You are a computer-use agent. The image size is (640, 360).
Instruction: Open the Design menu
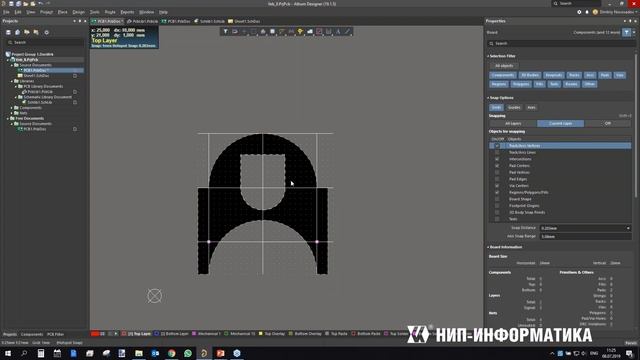[x=78, y=12]
